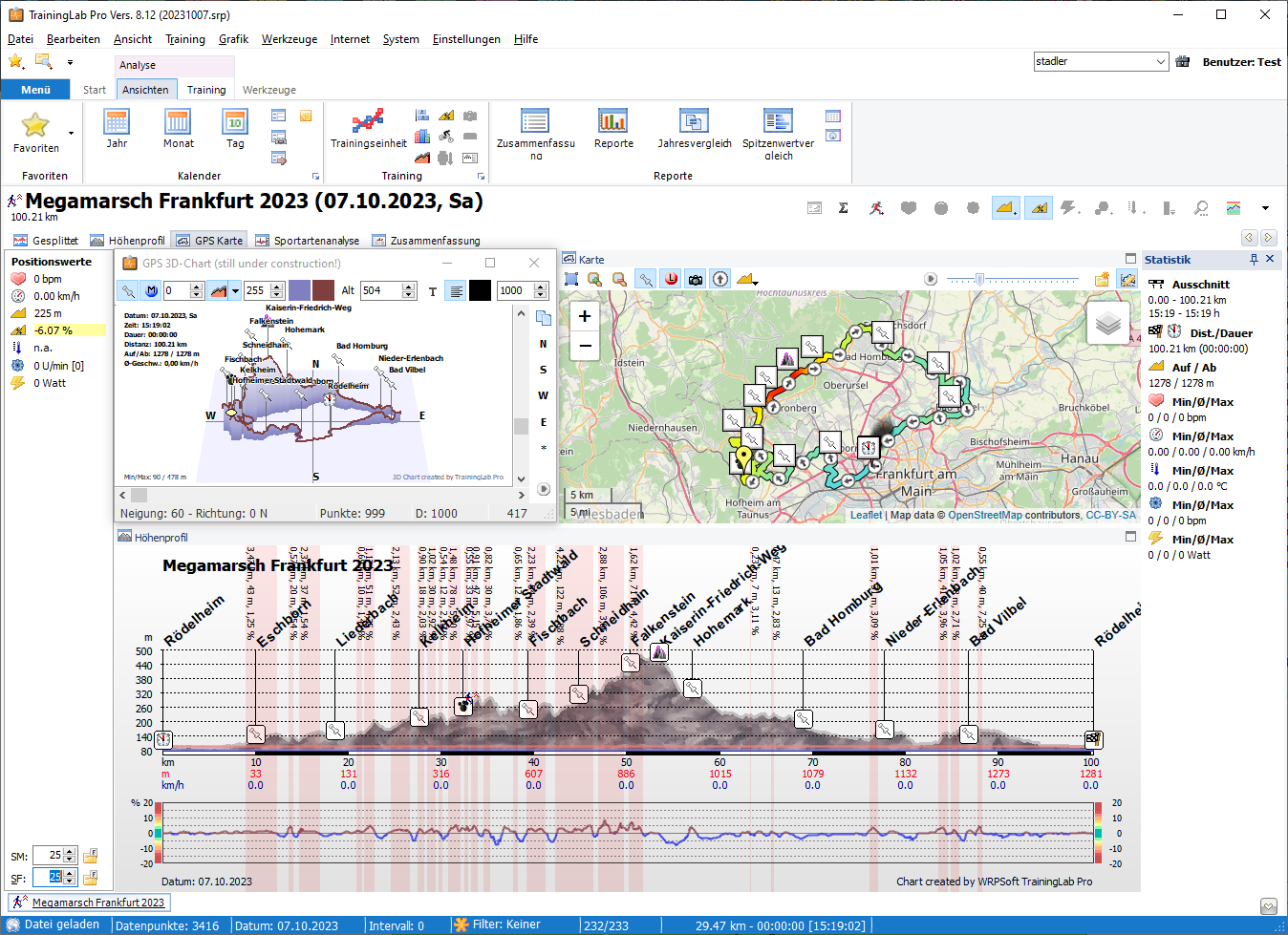Viewport: 1288px width, 935px height.
Task: Open the Megamarsch Frankfurt 2023 document tab
Action: click(x=88, y=902)
